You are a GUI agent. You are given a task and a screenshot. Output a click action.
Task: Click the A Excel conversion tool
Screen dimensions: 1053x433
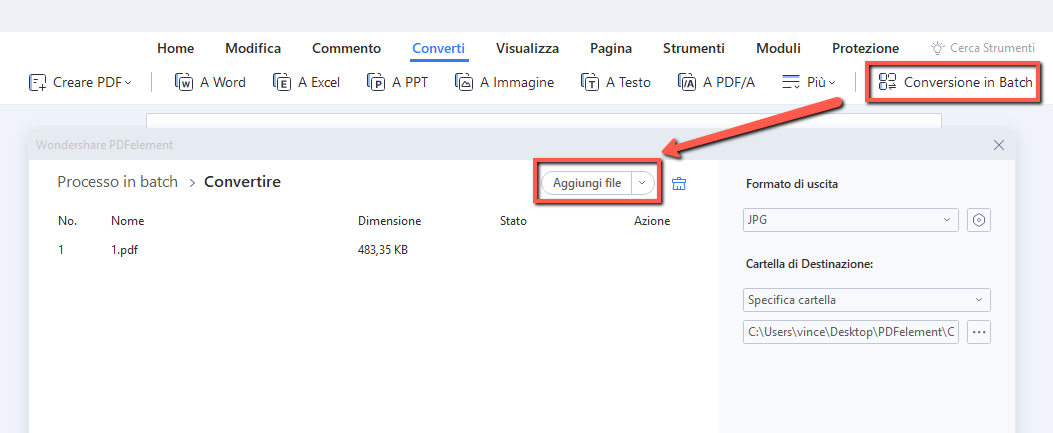[306, 83]
